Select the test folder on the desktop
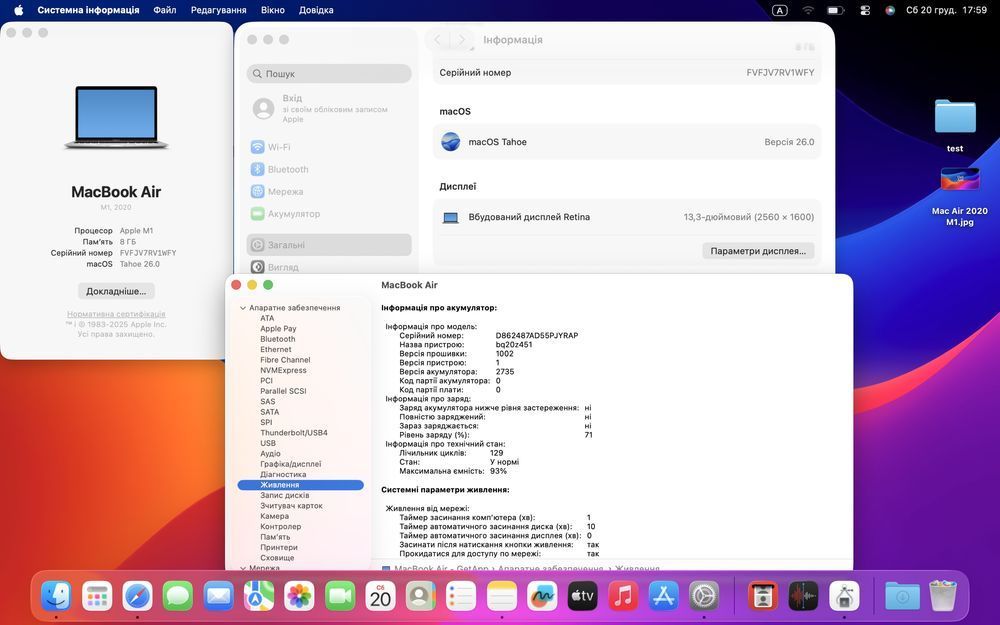The image size is (1000, 625). click(955, 125)
